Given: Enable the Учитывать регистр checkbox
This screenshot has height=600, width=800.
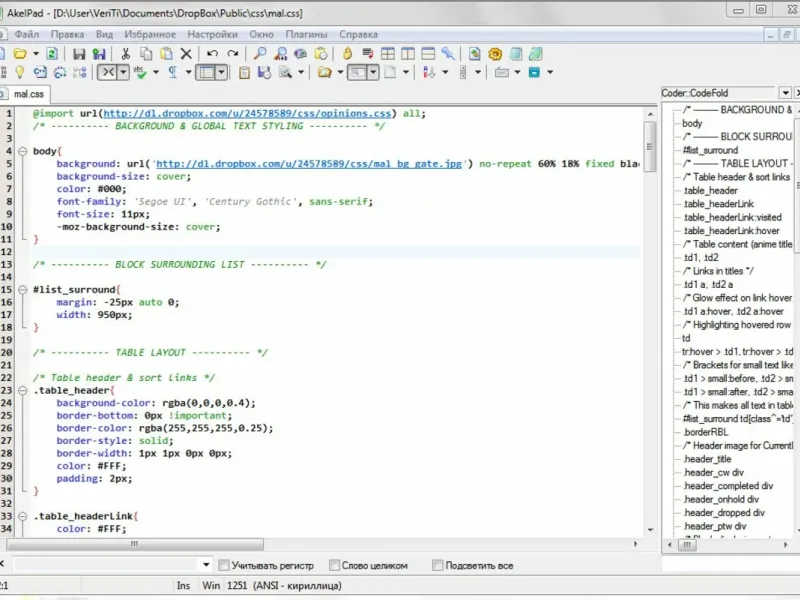Looking at the screenshot, I should click(x=225, y=565).
